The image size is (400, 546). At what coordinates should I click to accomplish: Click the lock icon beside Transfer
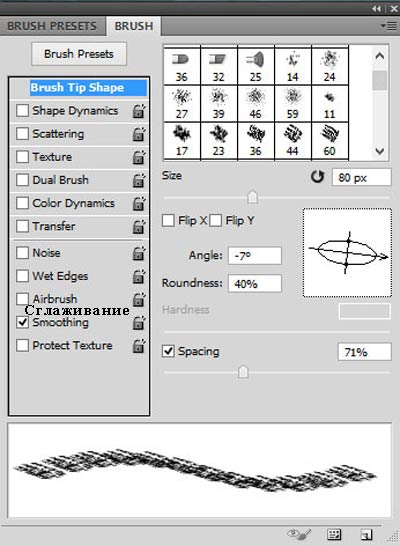(139, 227)
